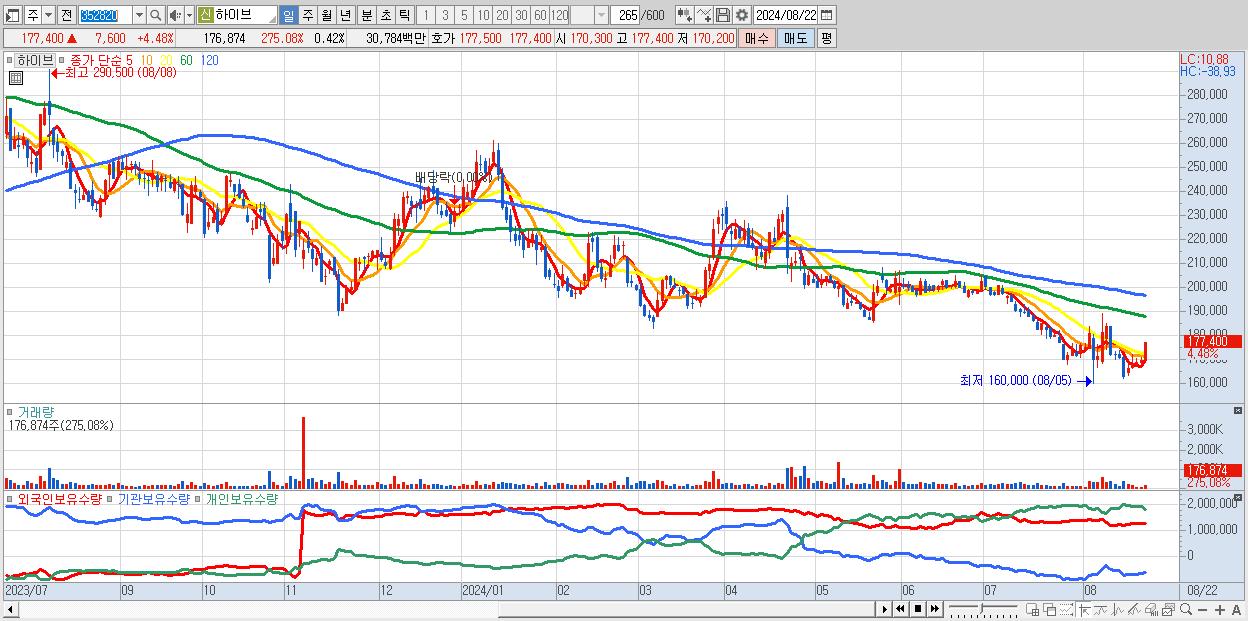Image resolution: width=1248 pixels, height=621 pixels.
Task: Select the 분 (minute) period toggle
Action: 366,15
